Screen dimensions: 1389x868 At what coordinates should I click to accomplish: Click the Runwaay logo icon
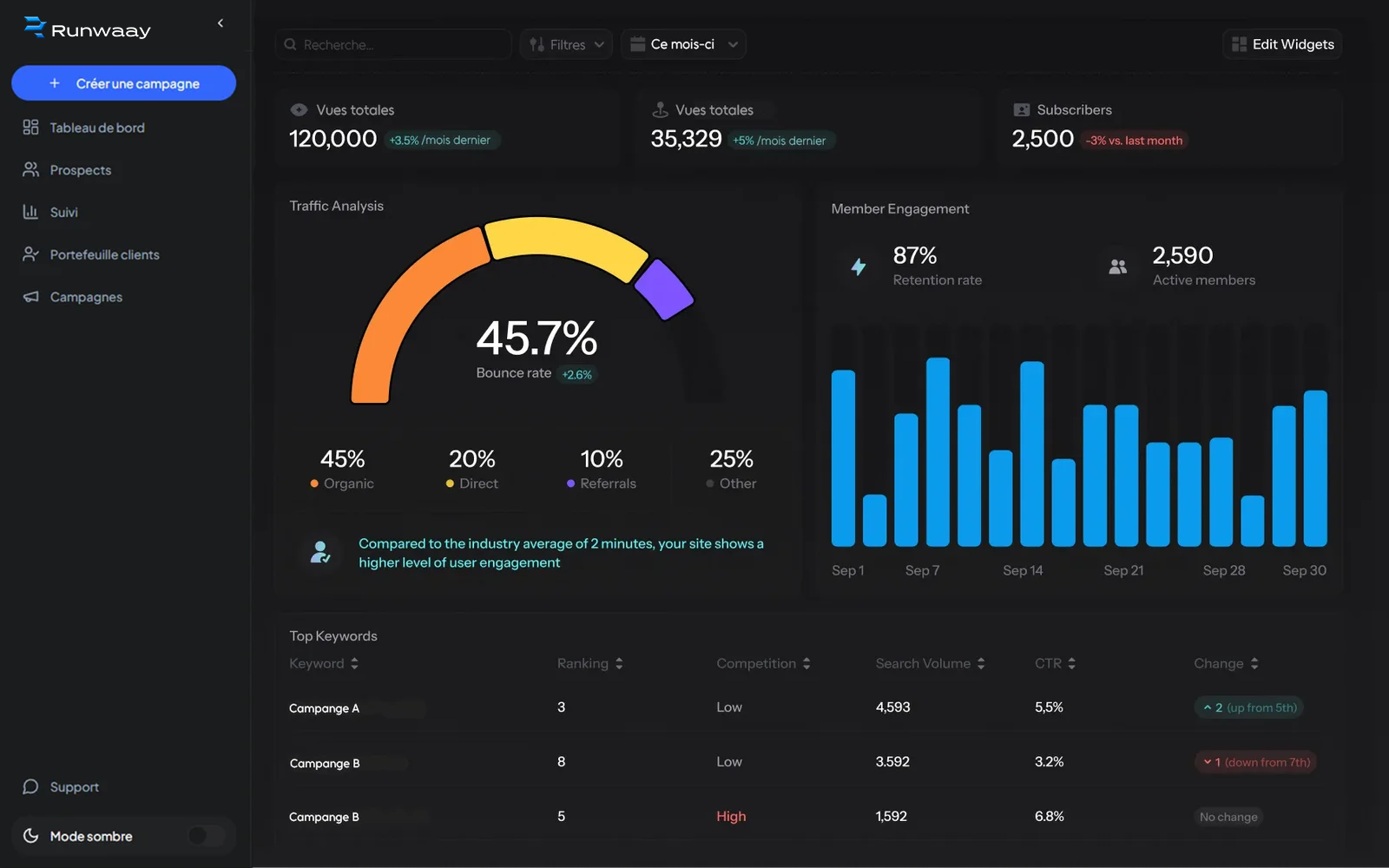(x=35, y=28)
